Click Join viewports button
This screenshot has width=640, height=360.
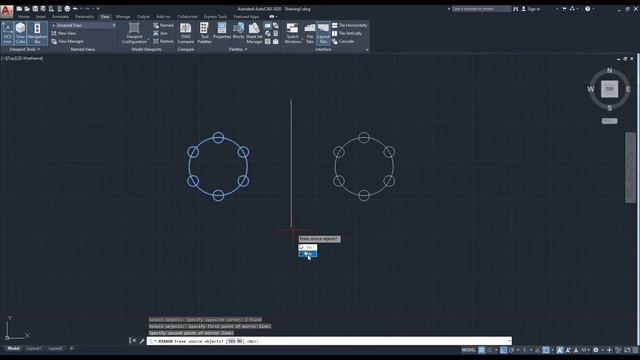[x=160, y=33]
